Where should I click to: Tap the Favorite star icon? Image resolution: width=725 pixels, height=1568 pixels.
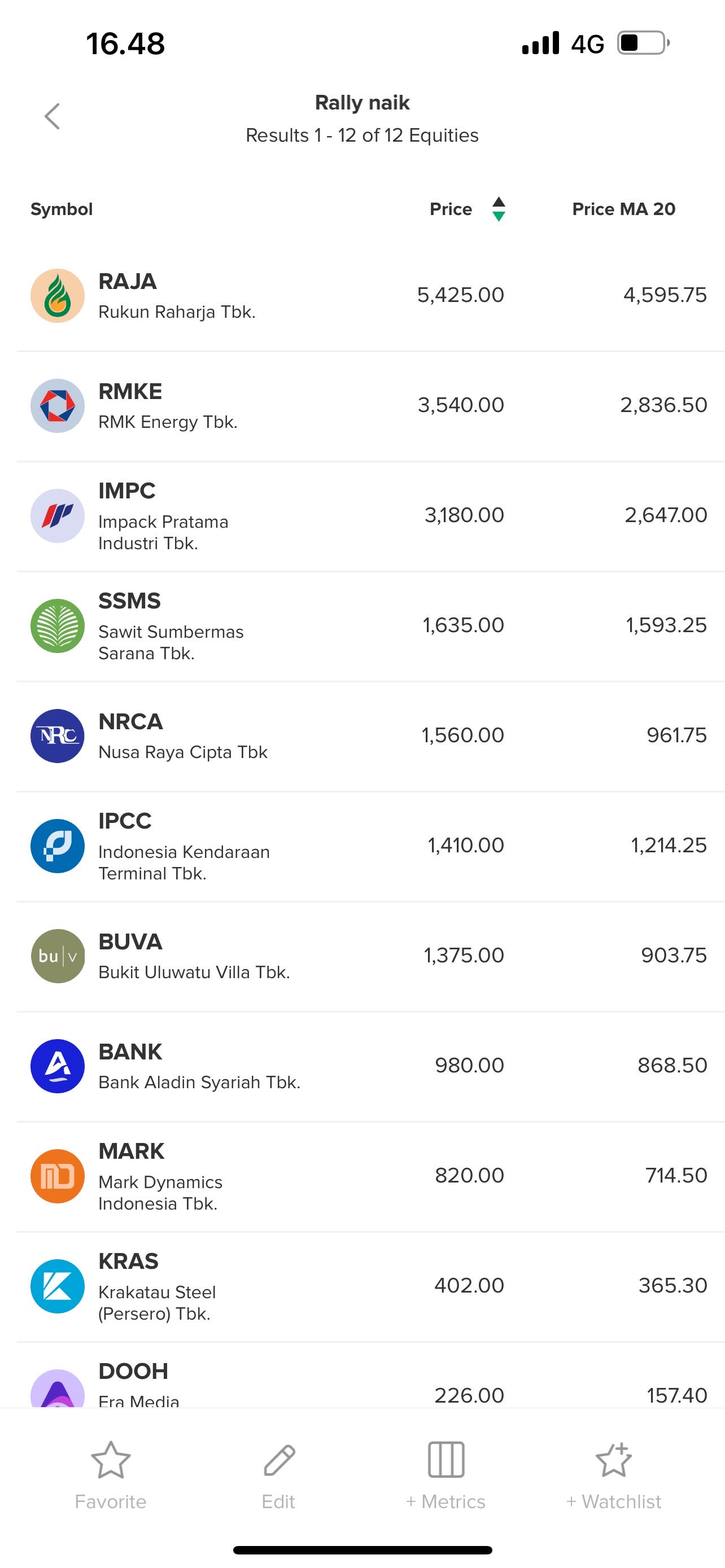point(110,1460)
